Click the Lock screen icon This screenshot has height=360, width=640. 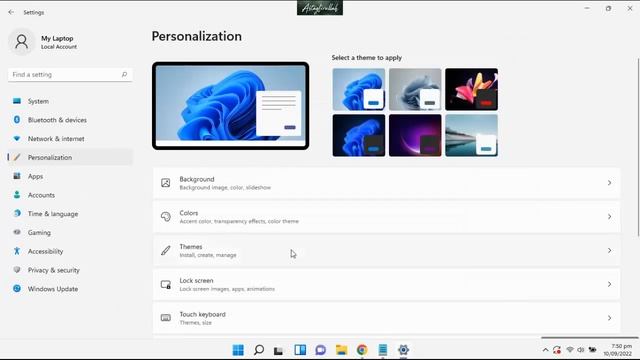(165, 284)
